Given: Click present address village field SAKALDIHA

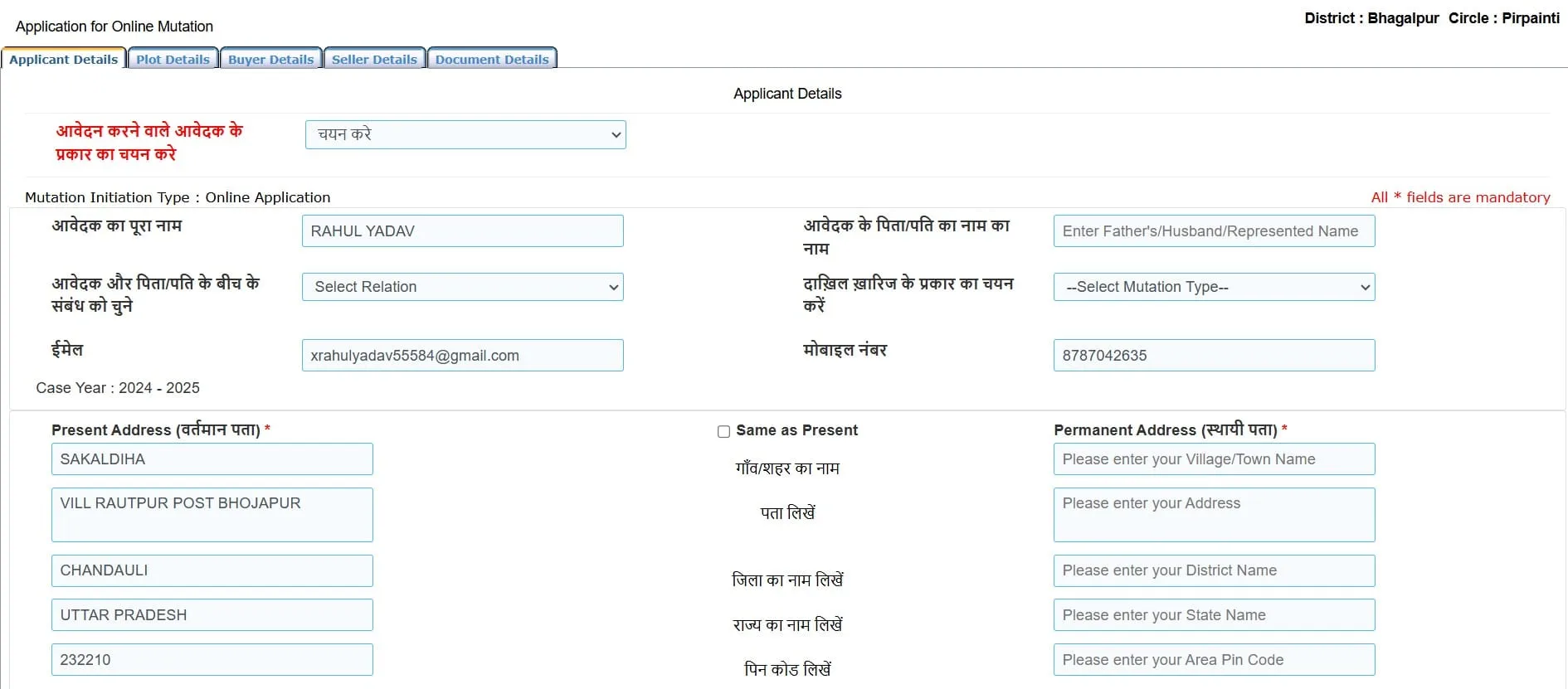Looking at the screenshot, I should 212,459.
